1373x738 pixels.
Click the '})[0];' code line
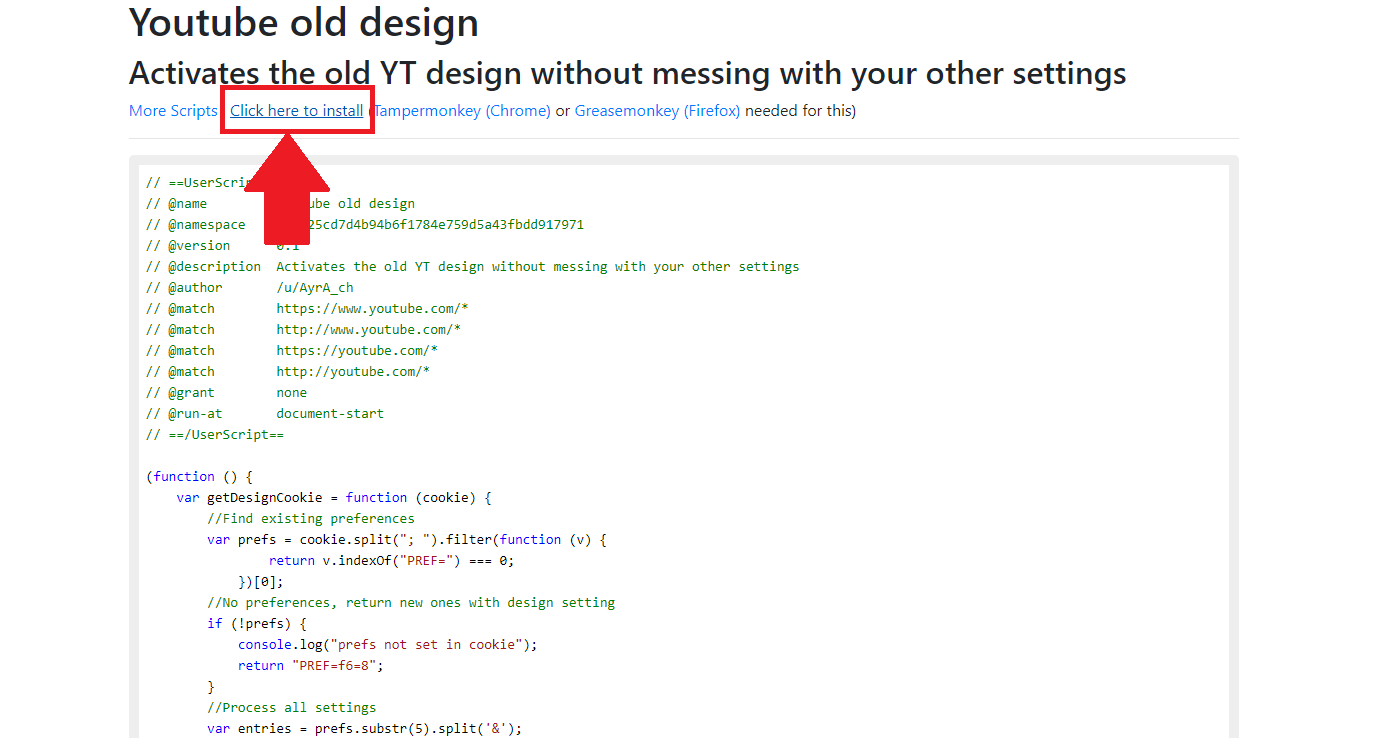[x=261, y=582]
